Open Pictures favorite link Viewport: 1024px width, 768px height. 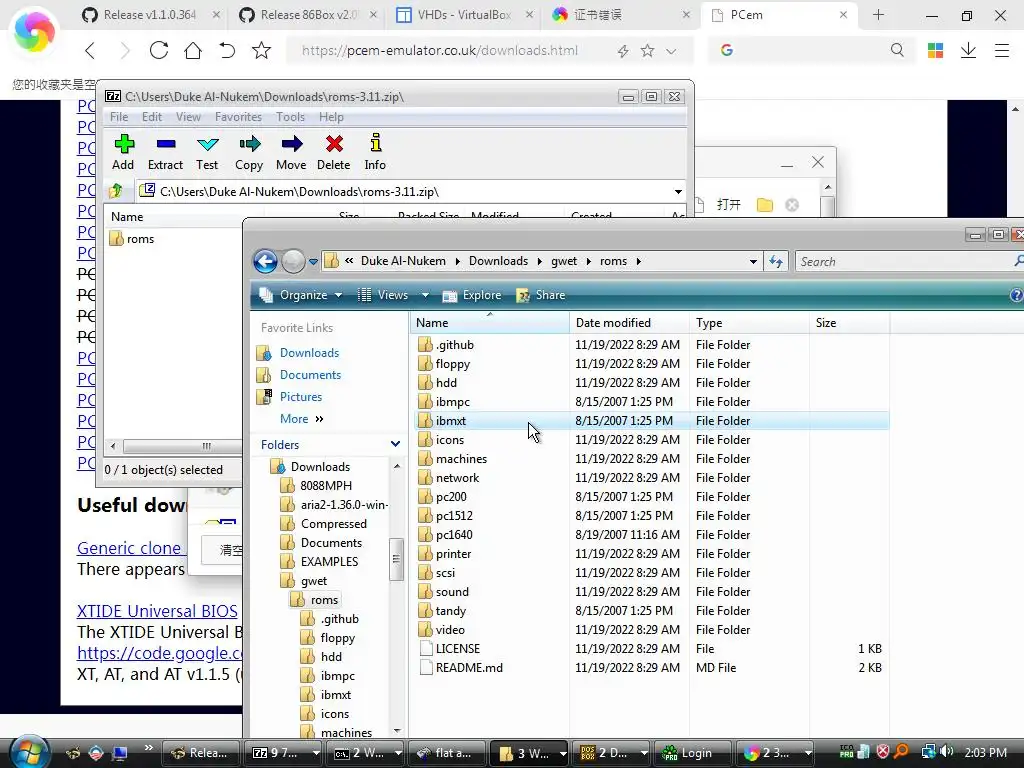[x=300, y=396]
